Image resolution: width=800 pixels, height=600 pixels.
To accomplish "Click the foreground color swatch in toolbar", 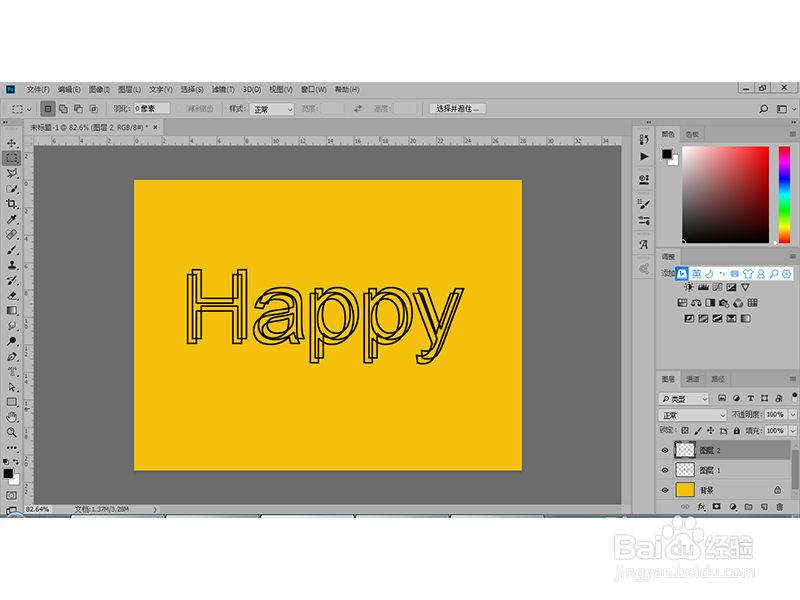I will [x=8, y=473].
